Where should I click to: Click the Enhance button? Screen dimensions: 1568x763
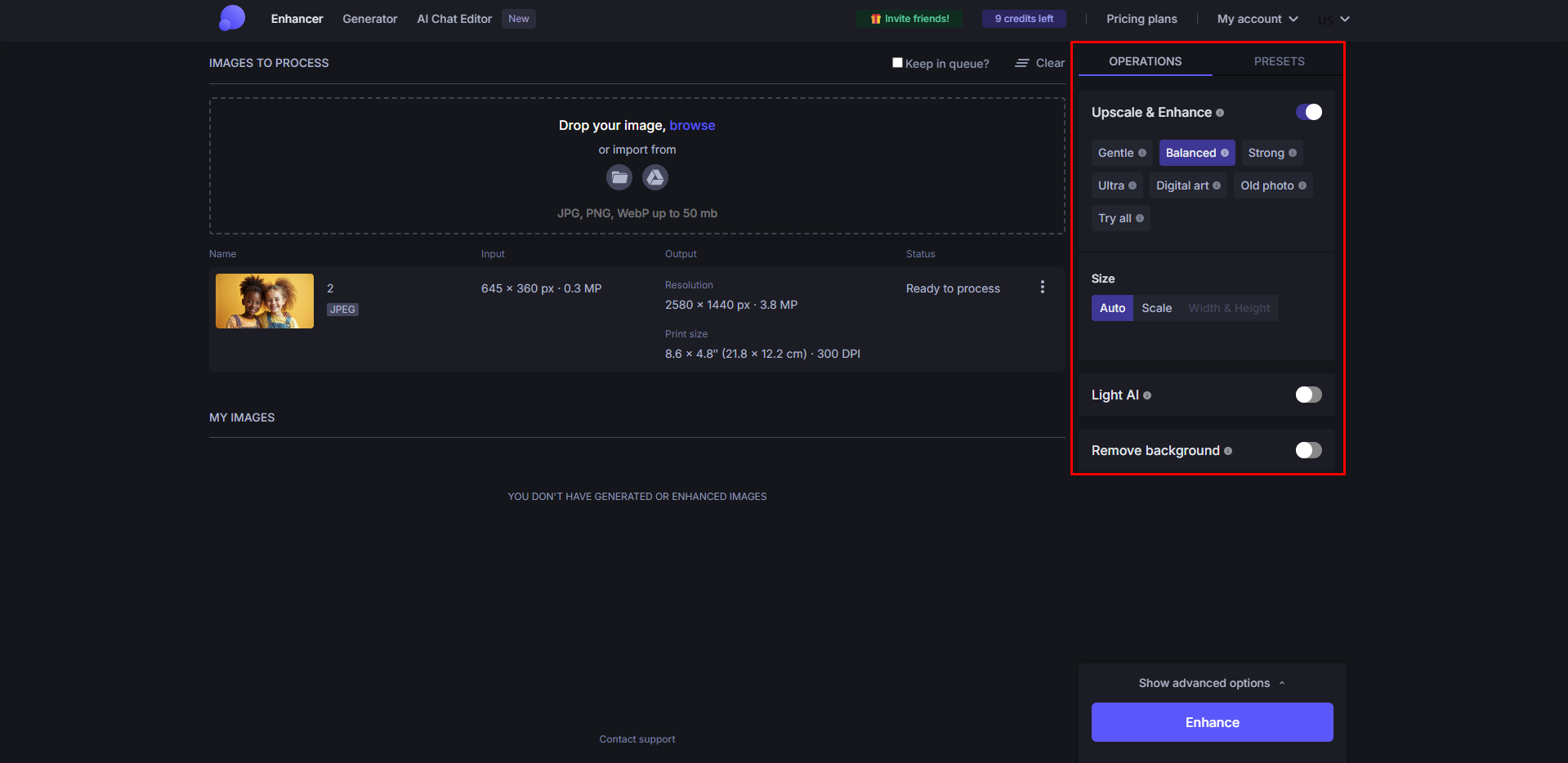[x=1213, y=722]
